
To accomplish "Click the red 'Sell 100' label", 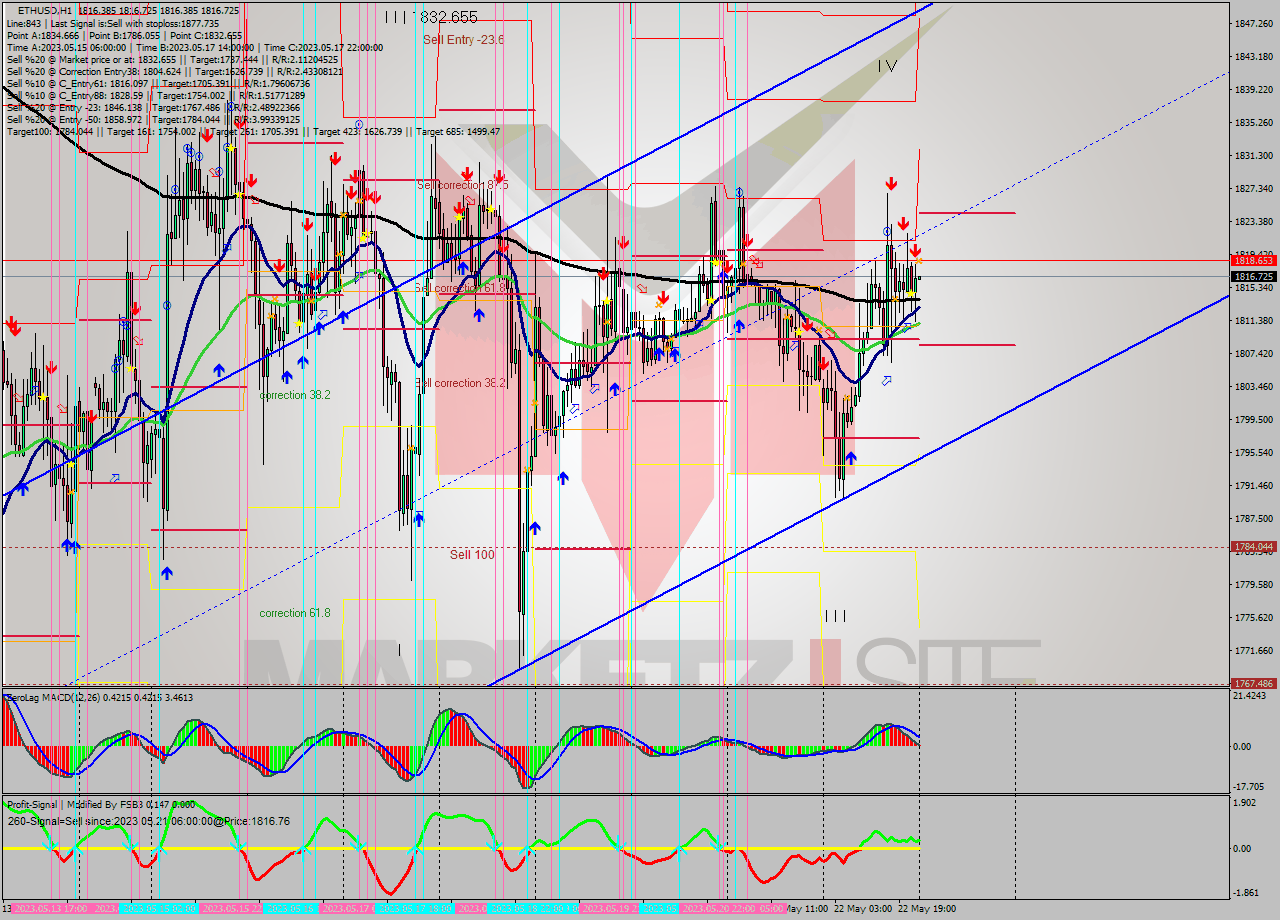I will pos(472,554).
